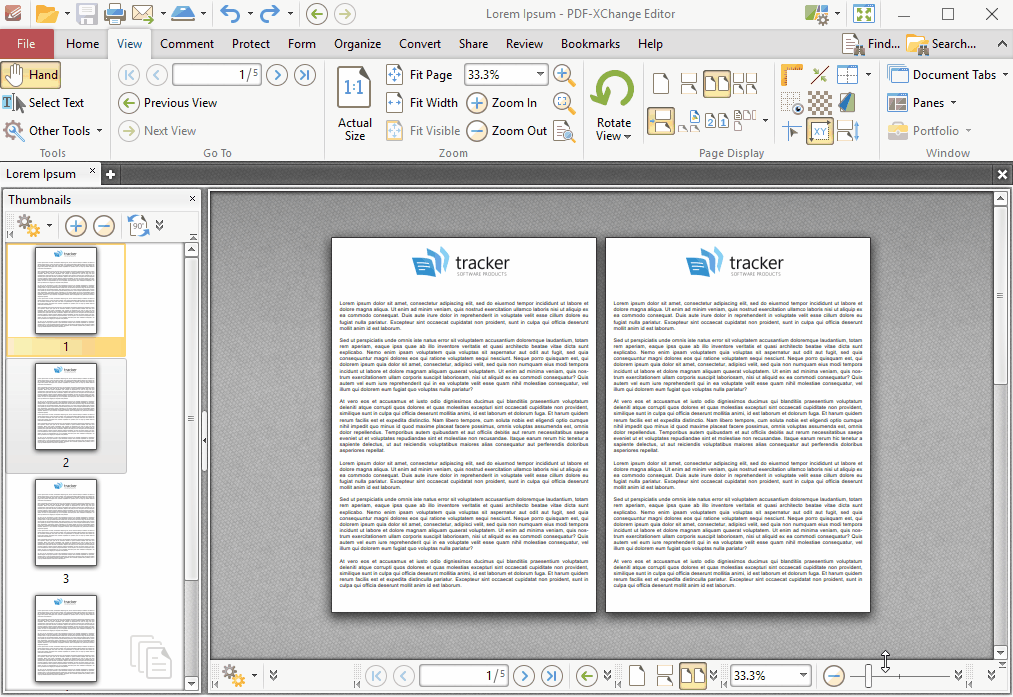Switch to the Comment ribbon tab
Screen dimensions: 1013x697
[x=187, y=44]
